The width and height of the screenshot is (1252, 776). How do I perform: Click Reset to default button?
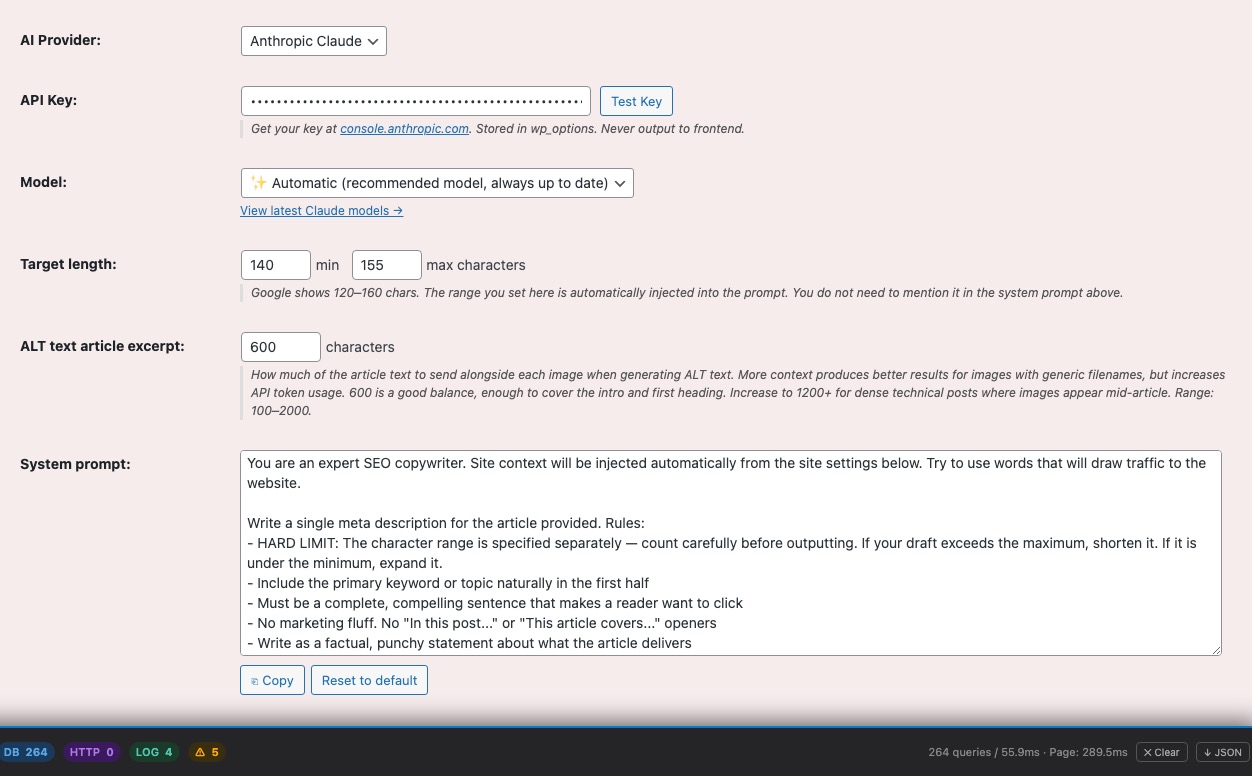[x=369, y=680]
